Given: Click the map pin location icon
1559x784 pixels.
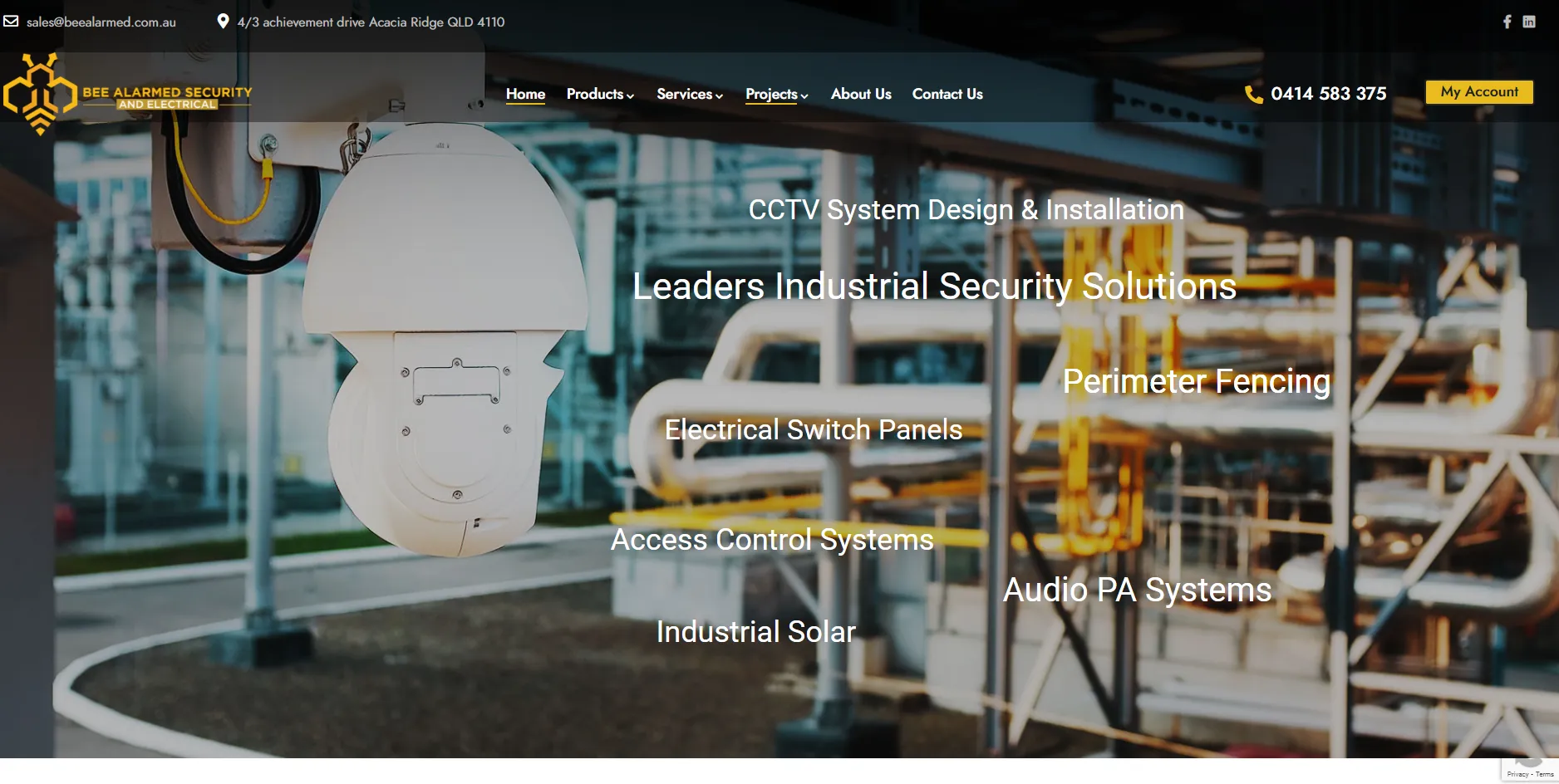Looking at the screenshot, I should point(223,21).
